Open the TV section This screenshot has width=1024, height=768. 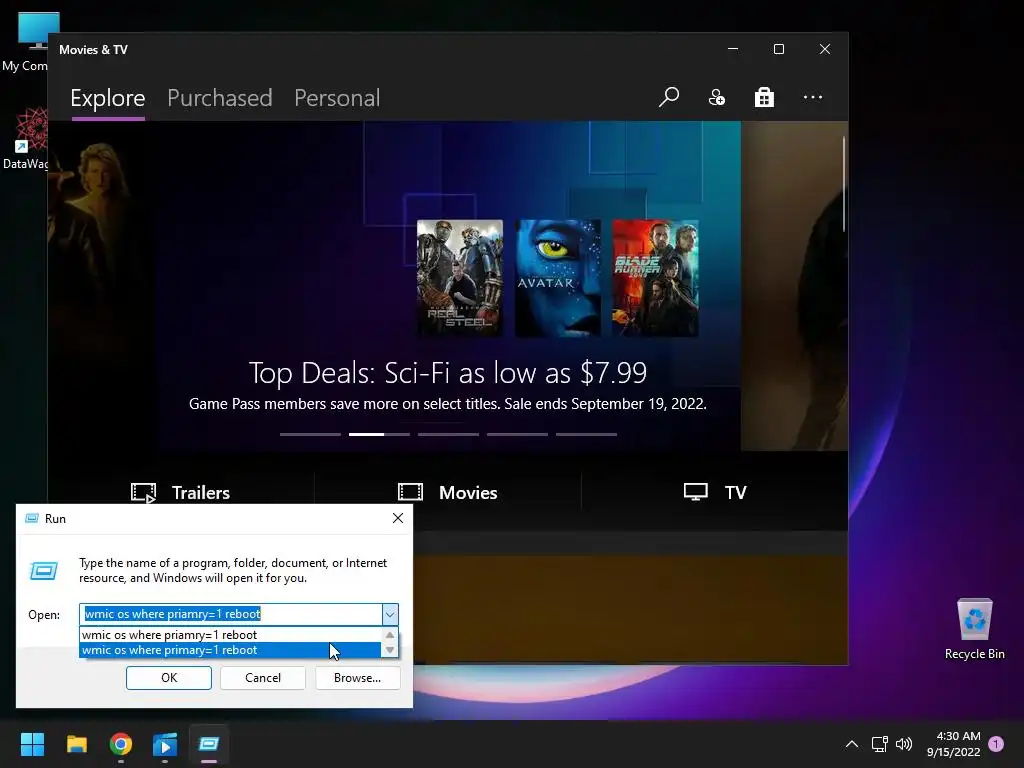click(x=714, y=492)
